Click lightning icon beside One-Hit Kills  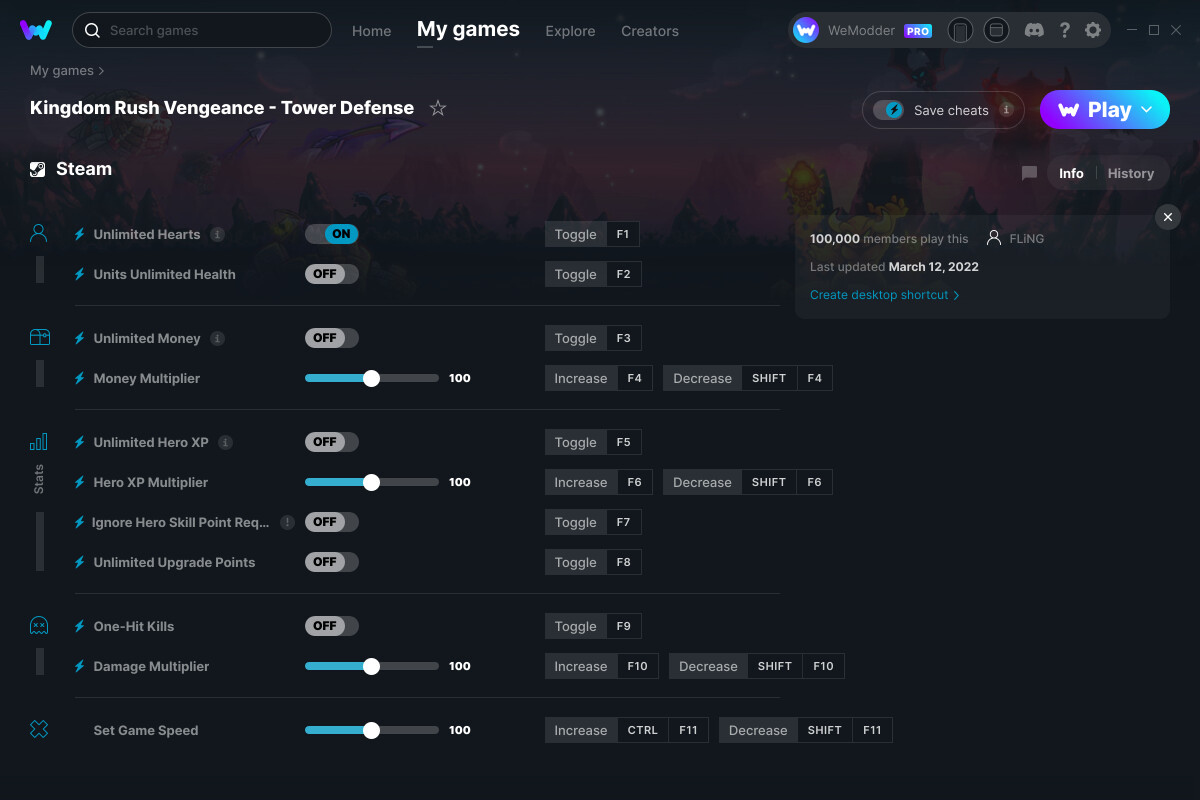click(80, 626)
